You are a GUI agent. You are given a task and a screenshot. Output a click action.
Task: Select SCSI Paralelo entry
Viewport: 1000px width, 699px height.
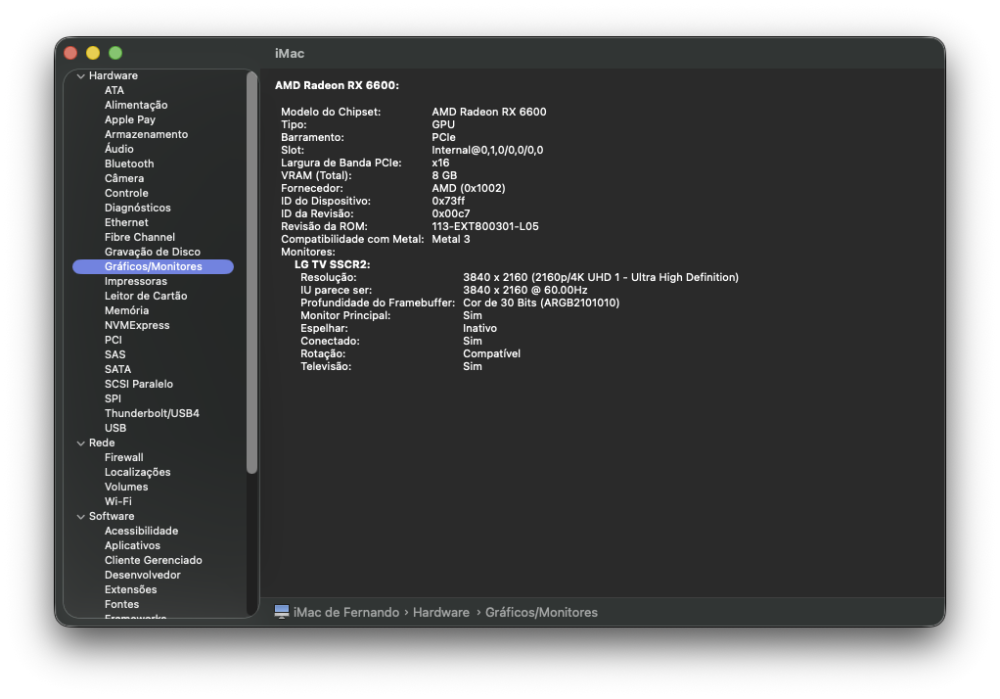click(139, 384)
